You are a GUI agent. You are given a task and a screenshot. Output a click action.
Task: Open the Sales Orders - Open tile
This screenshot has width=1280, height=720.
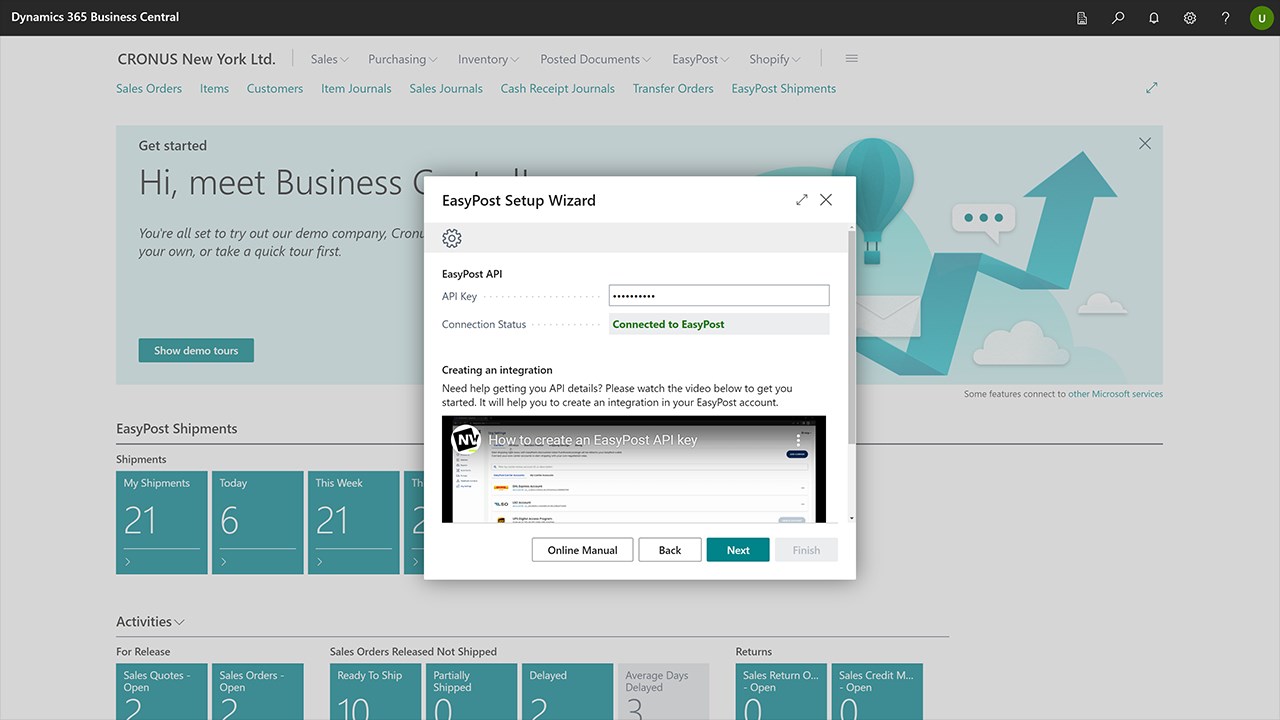(258, 692)
